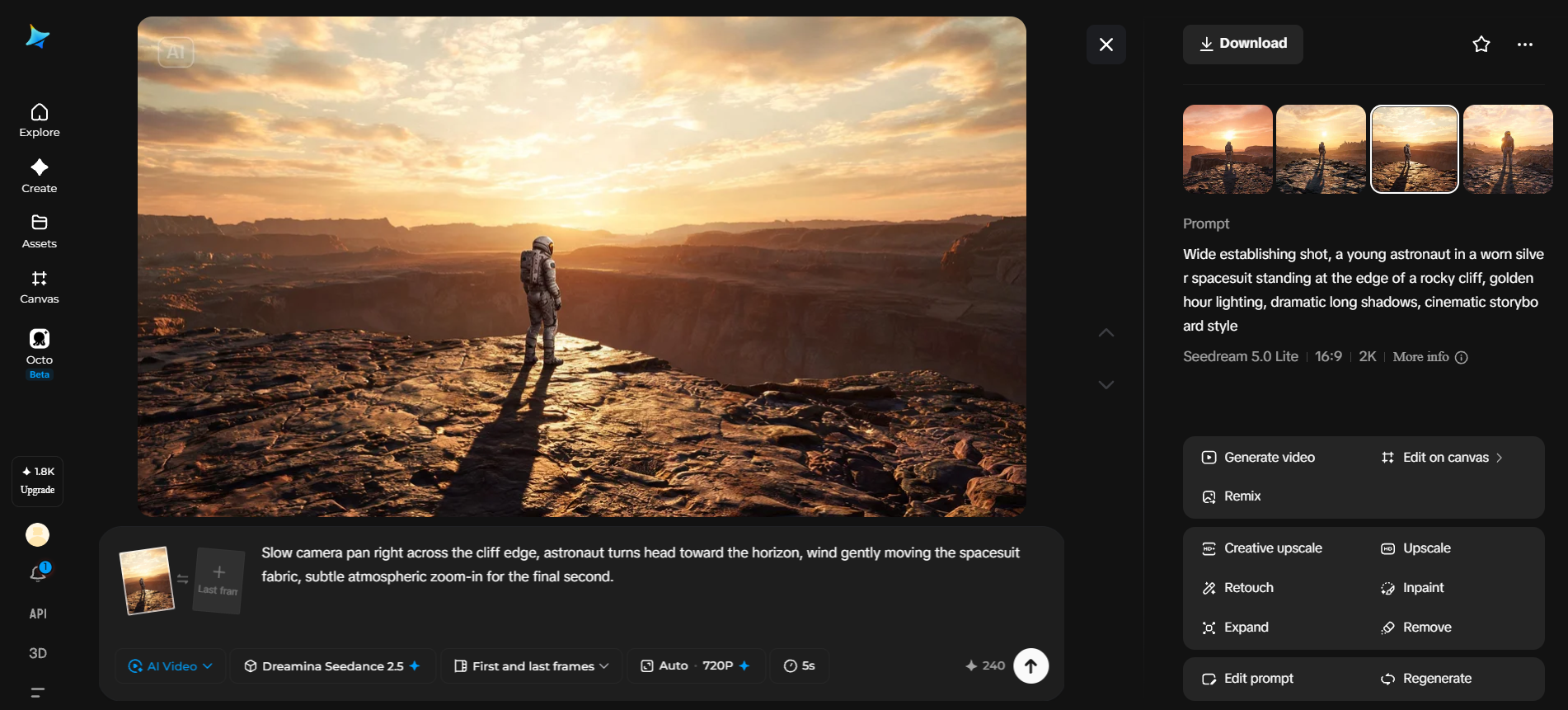Screen dimensions: 1568x710
Task: Open the Inpaint tool
Action: coord(1412,588)
